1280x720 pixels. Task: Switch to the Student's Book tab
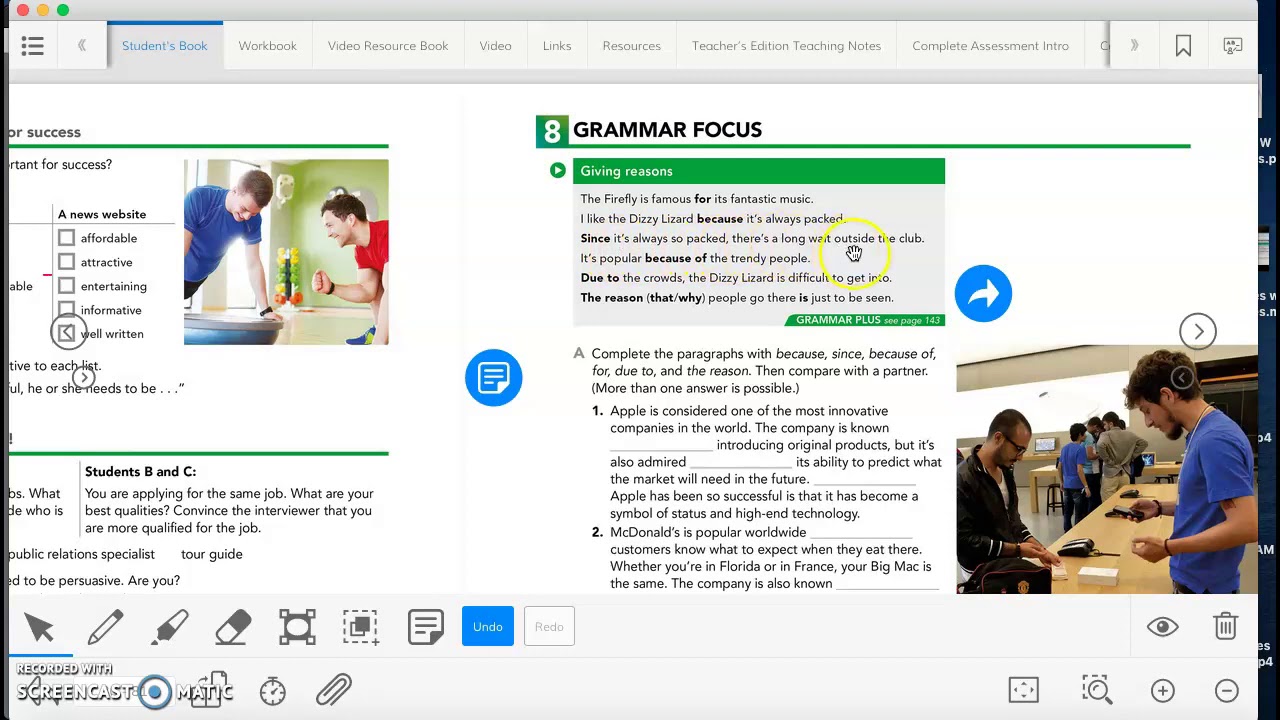[x=165, y=46]
